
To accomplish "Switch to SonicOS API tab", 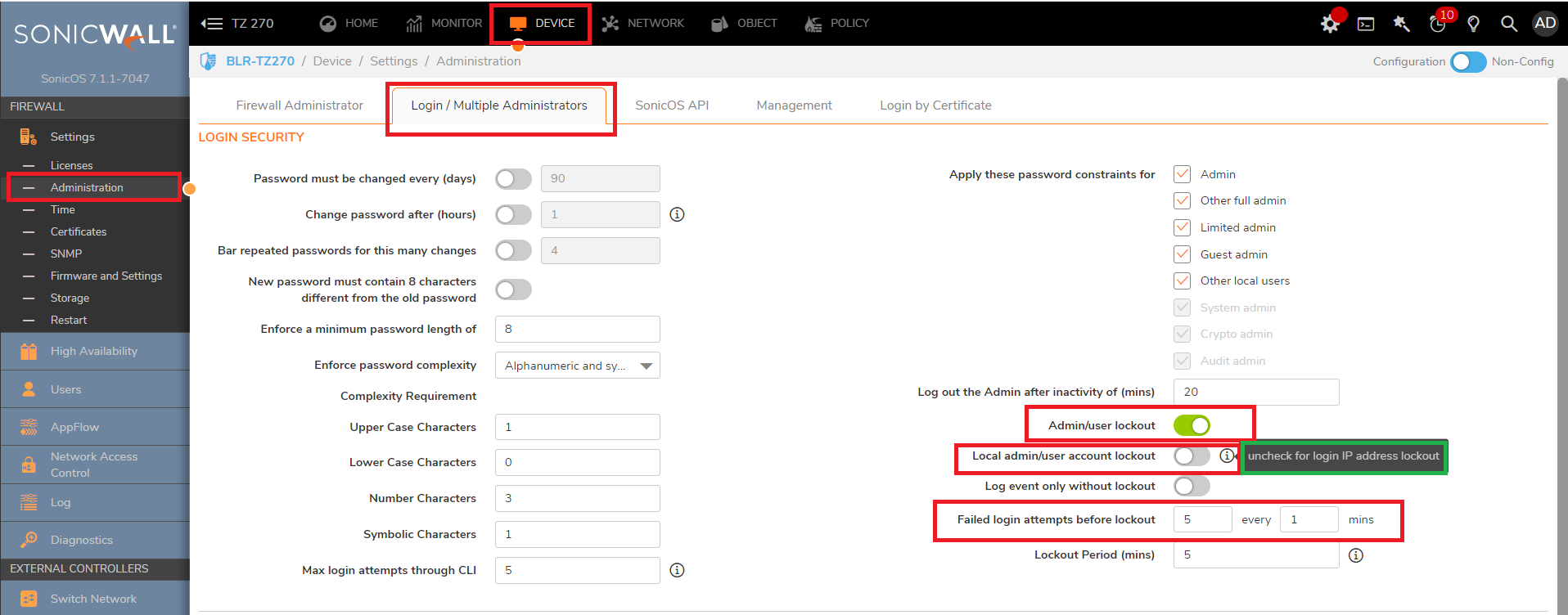I will (x=672, y=105).
